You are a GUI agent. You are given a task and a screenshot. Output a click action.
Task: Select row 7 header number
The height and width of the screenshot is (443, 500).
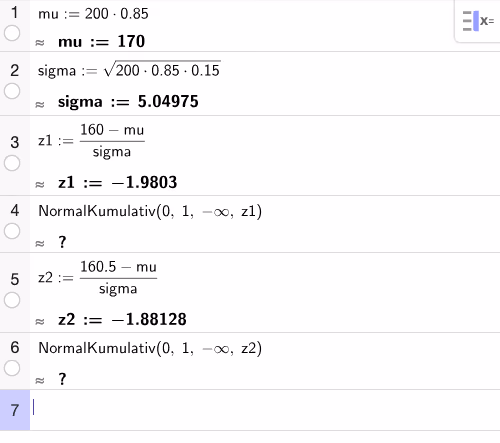click(x=14, y=410)
